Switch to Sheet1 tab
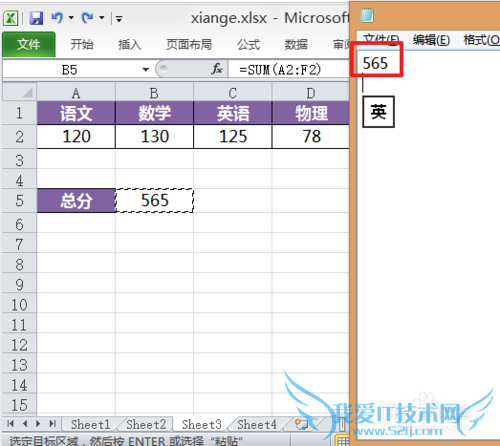Viewport: 500px width, 446px height. 90,424
